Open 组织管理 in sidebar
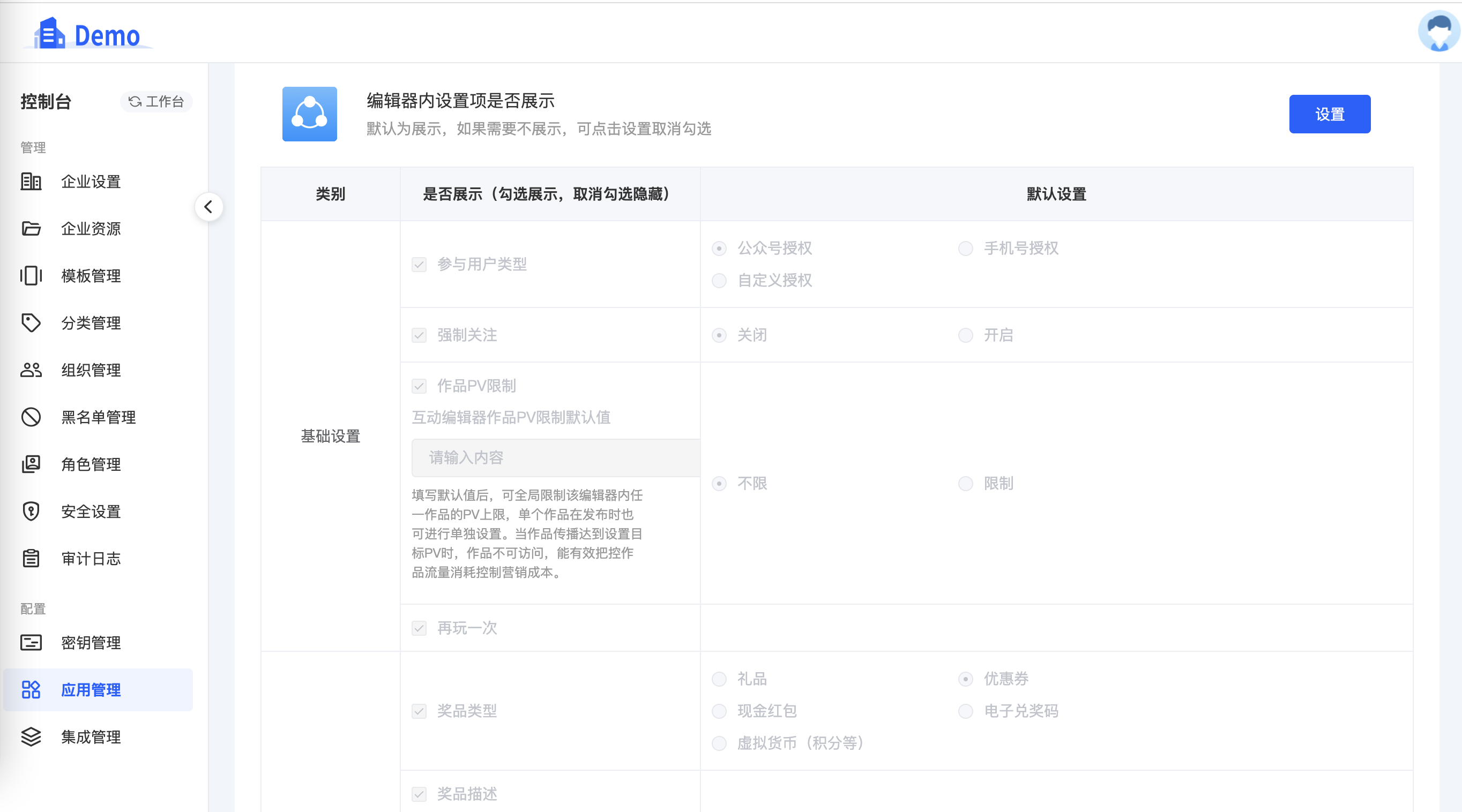The width and height of the screenshot is (1462, 812). 98,370
